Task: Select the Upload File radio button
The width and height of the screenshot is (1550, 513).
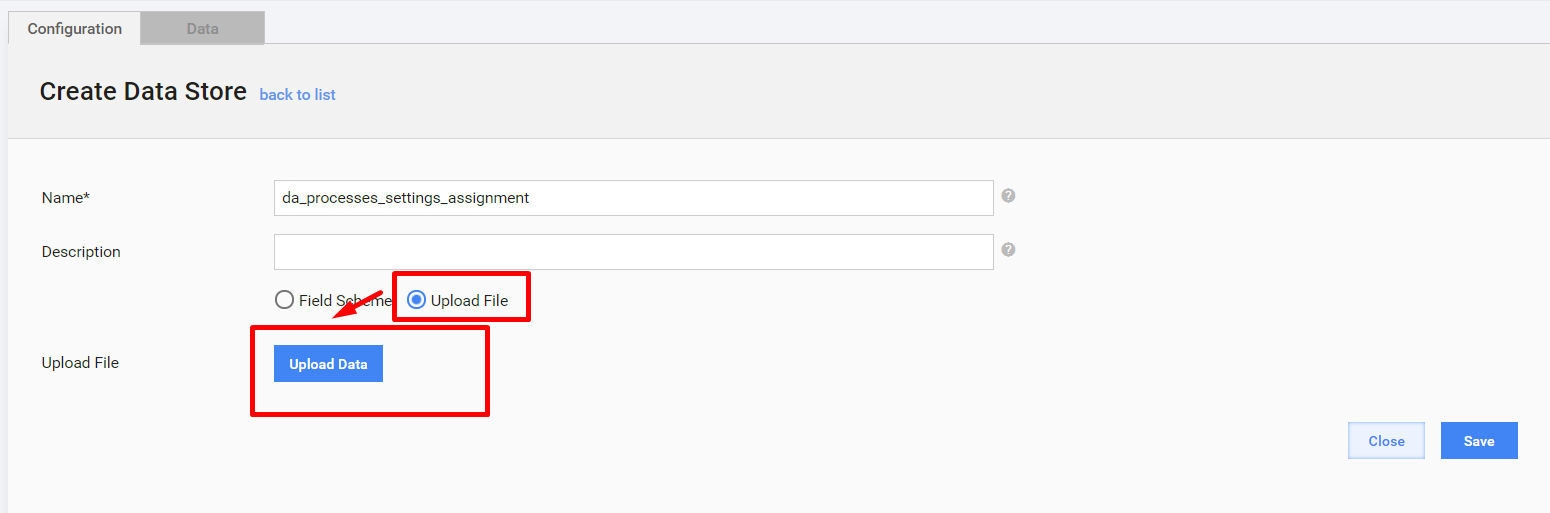Action: click(x=416, y=300)
